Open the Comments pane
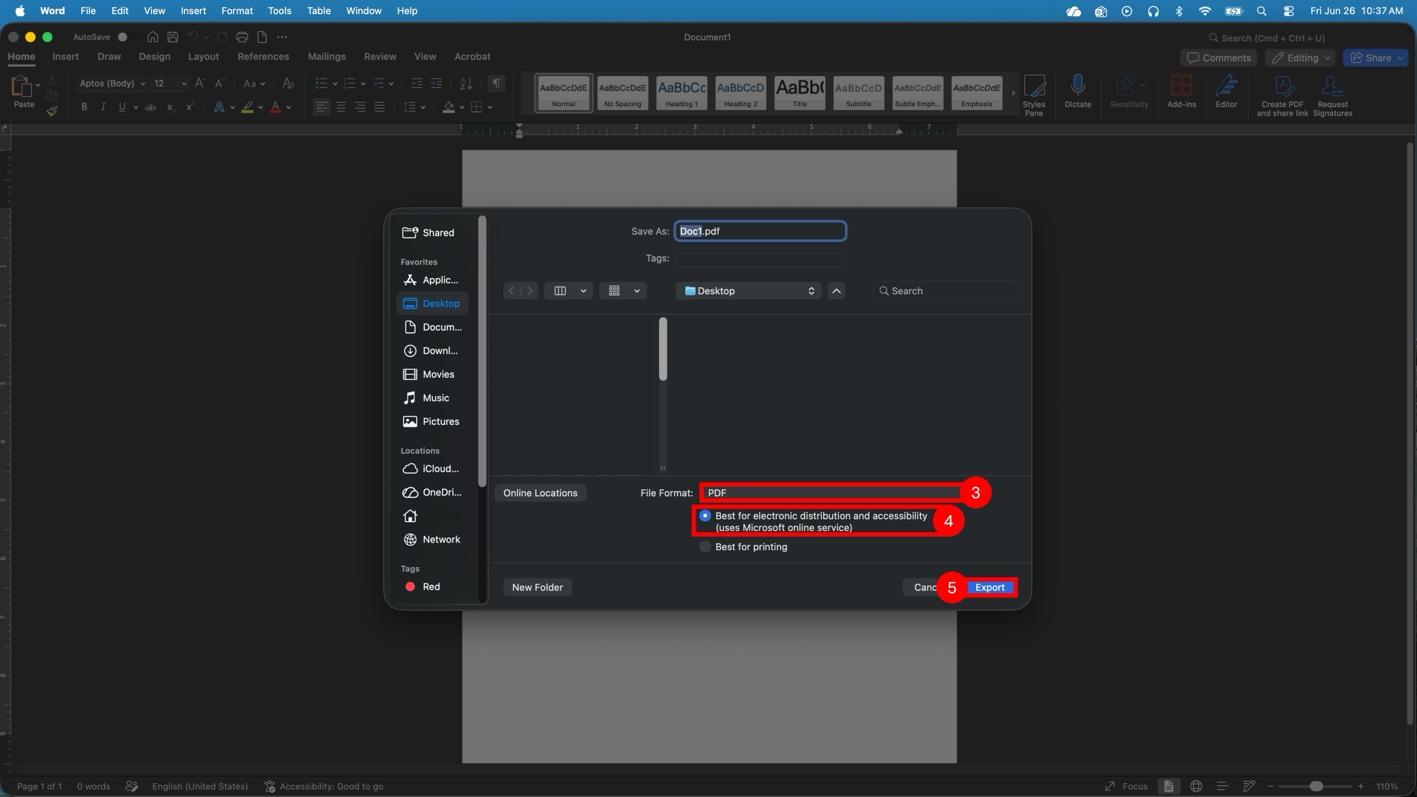Screen dimensions: 1417x797 coord(1219,58)
